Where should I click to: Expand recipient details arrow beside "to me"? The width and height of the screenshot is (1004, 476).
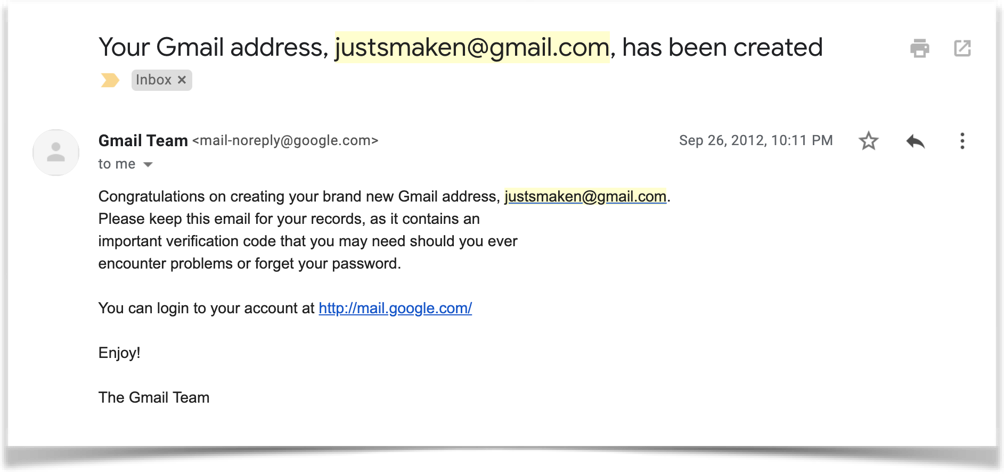coord(148,165)
